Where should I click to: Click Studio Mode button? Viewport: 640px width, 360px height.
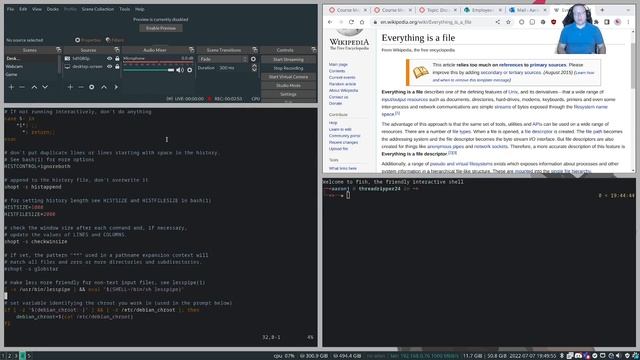coord(288,86)
